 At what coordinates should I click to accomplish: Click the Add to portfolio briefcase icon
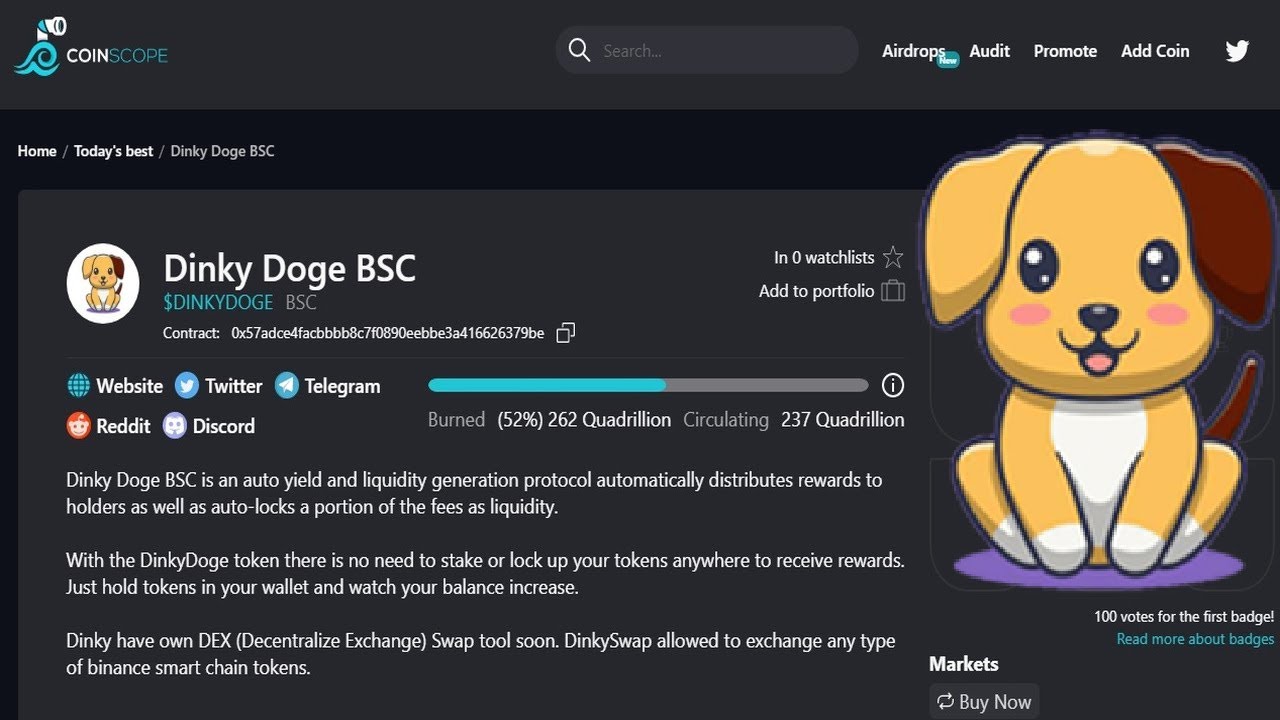point(893,291)
